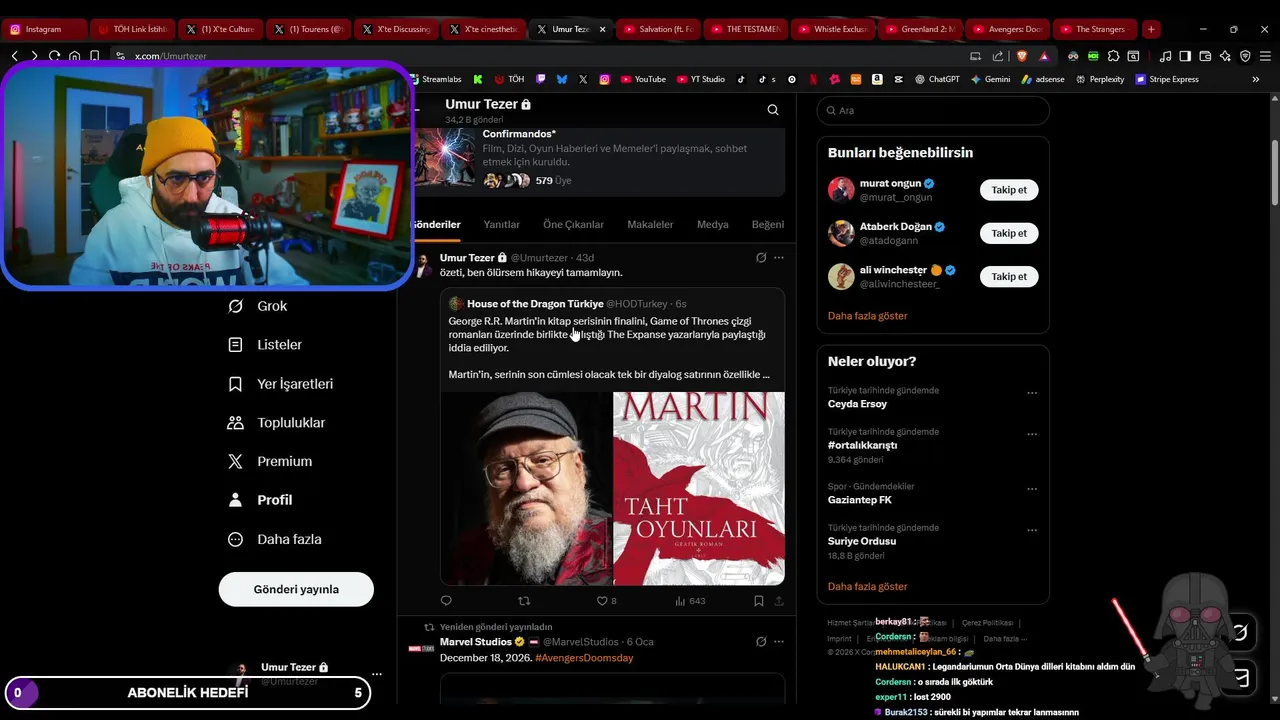Open House of the Dragon Türkiye quoted account

[x=535, y=304]
